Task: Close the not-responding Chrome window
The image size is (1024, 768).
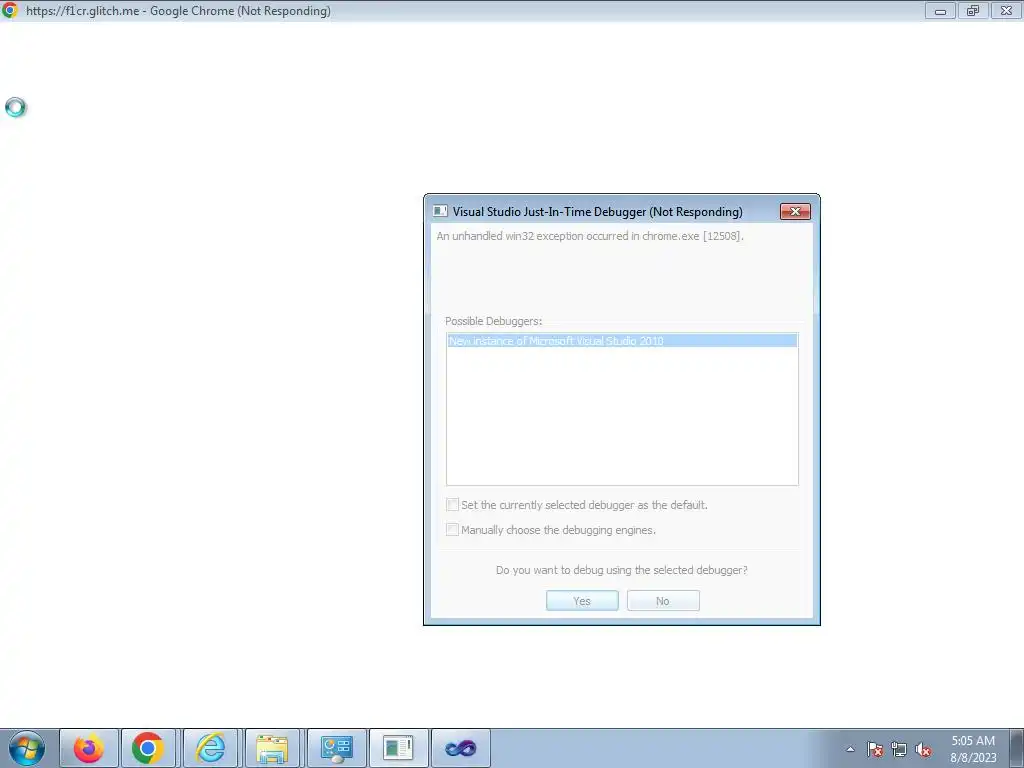Action: [x=1006, y=10]
